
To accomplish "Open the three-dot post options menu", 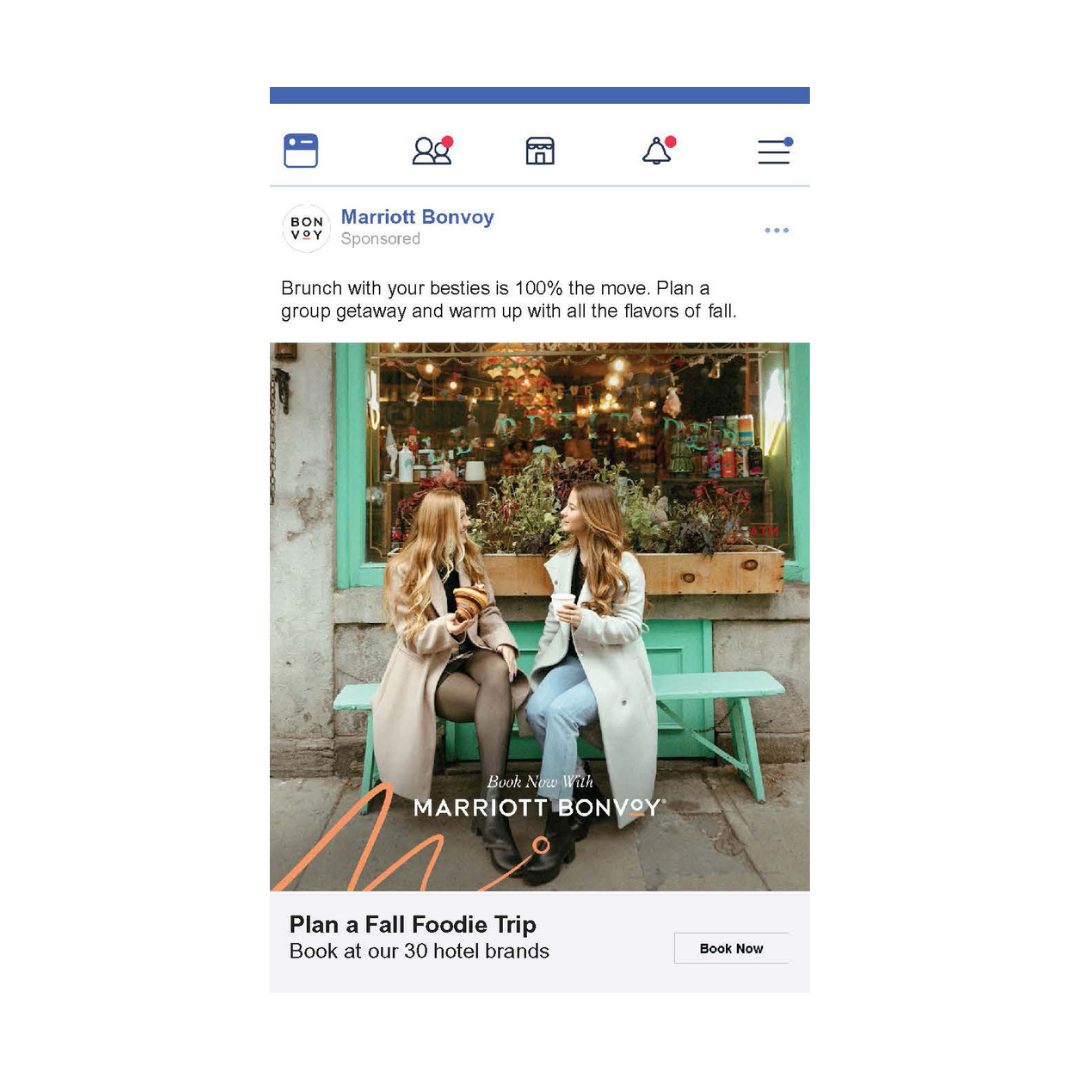I will [x=776, y=230].
